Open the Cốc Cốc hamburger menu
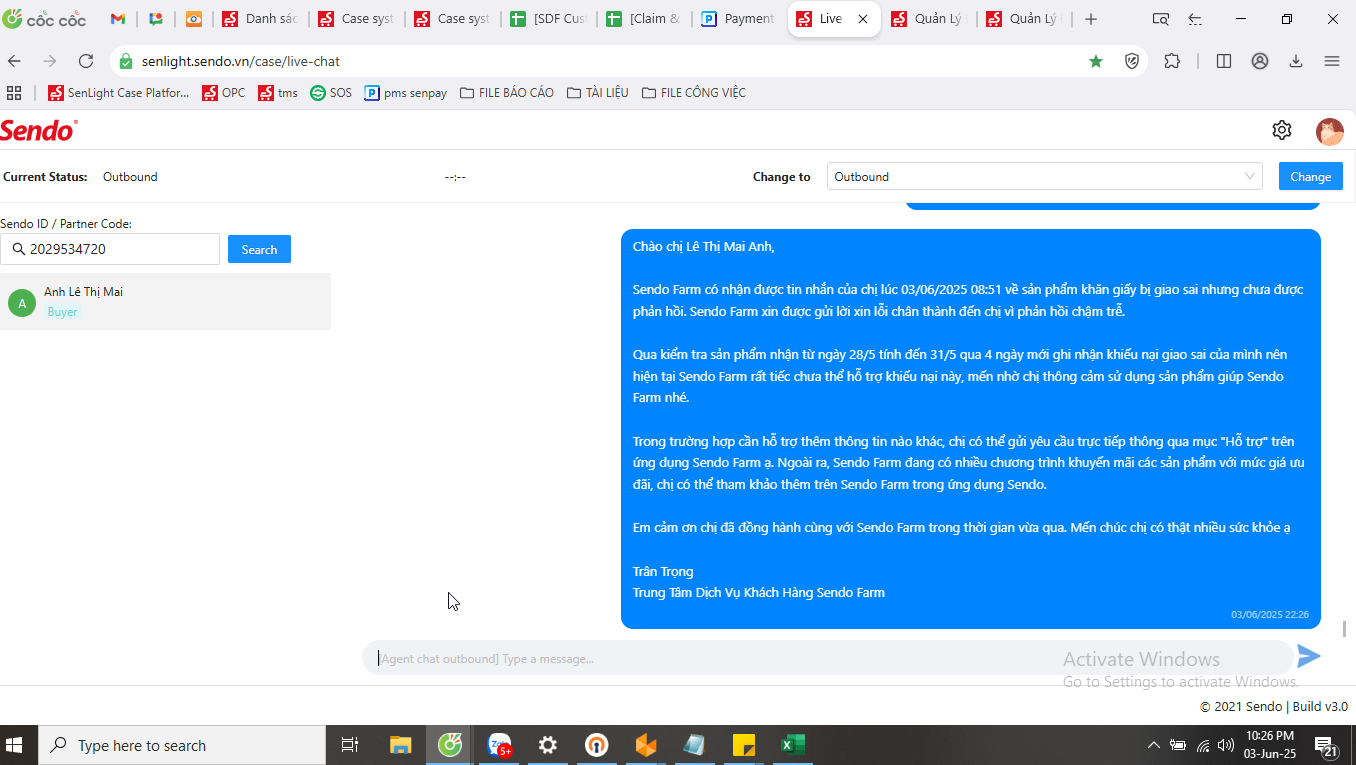This screenshot has height=765, width=1356. tap(1332, 61)
